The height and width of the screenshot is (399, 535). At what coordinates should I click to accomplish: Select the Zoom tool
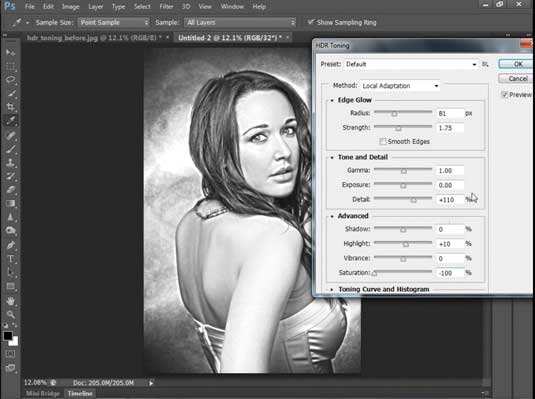coord(10,314)
